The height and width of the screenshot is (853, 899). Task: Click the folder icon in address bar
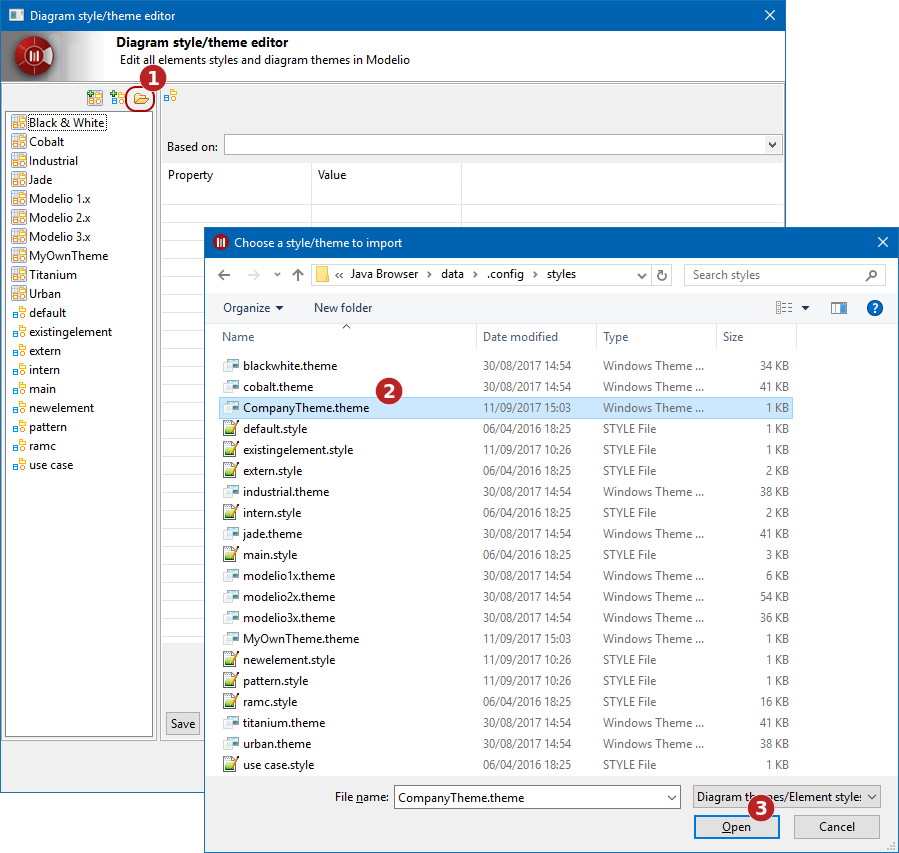pos(322,275)
